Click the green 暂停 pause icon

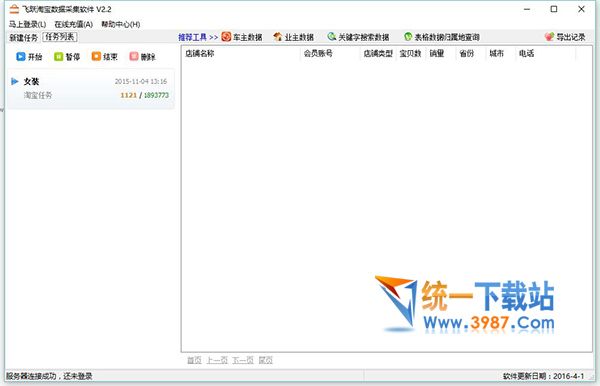tap(58, 57)
